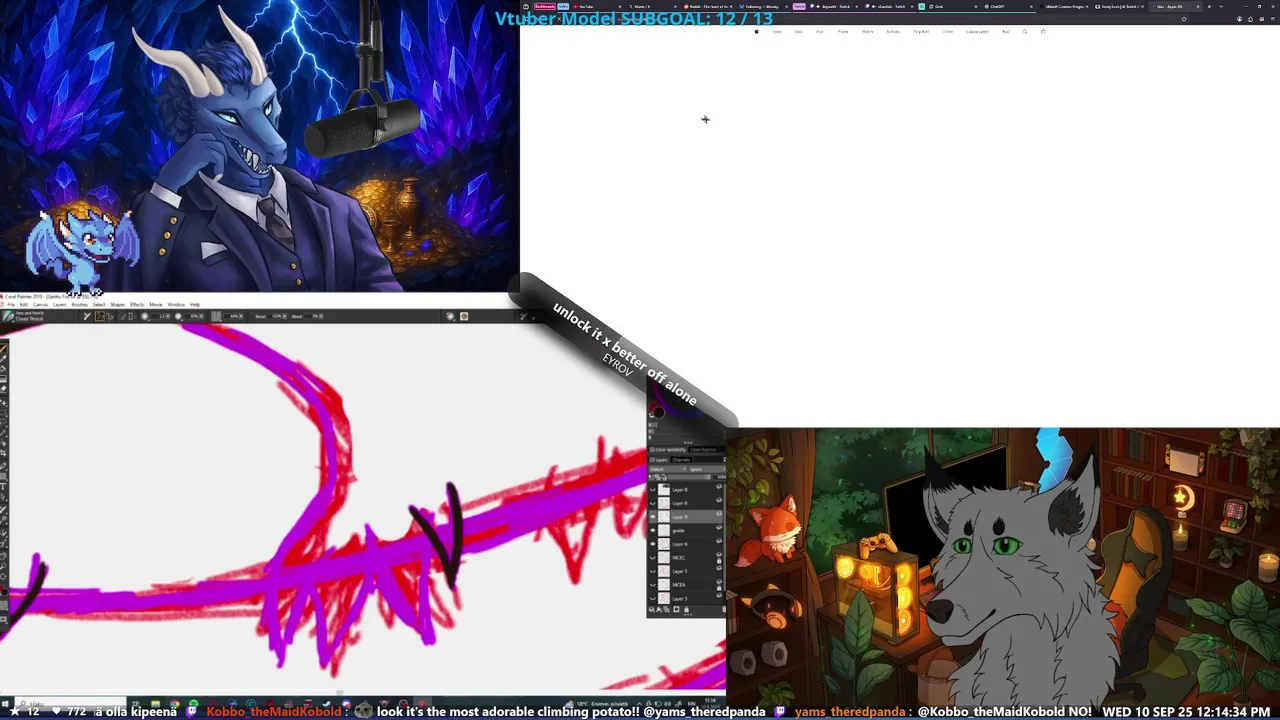Viewport: 1280px width, 720px height.
Task: Click the Resat value field
Action: 275,316
